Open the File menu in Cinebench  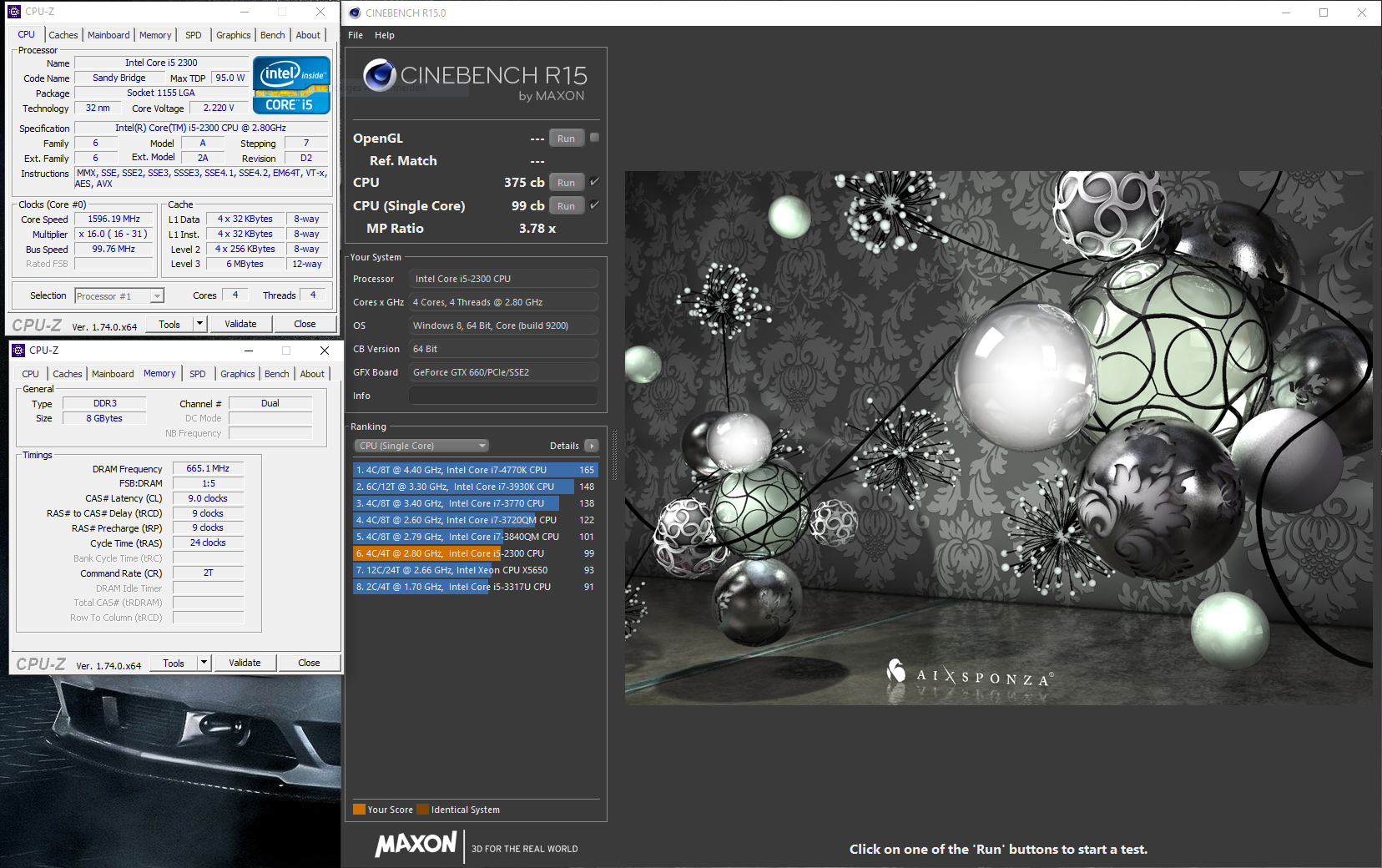(356, 35)
